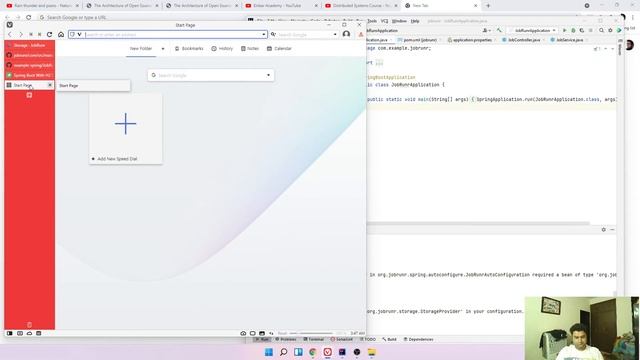Click the Vivaldi home button
640x360 pixels.
pyautogui.click(x=61, y=35)
